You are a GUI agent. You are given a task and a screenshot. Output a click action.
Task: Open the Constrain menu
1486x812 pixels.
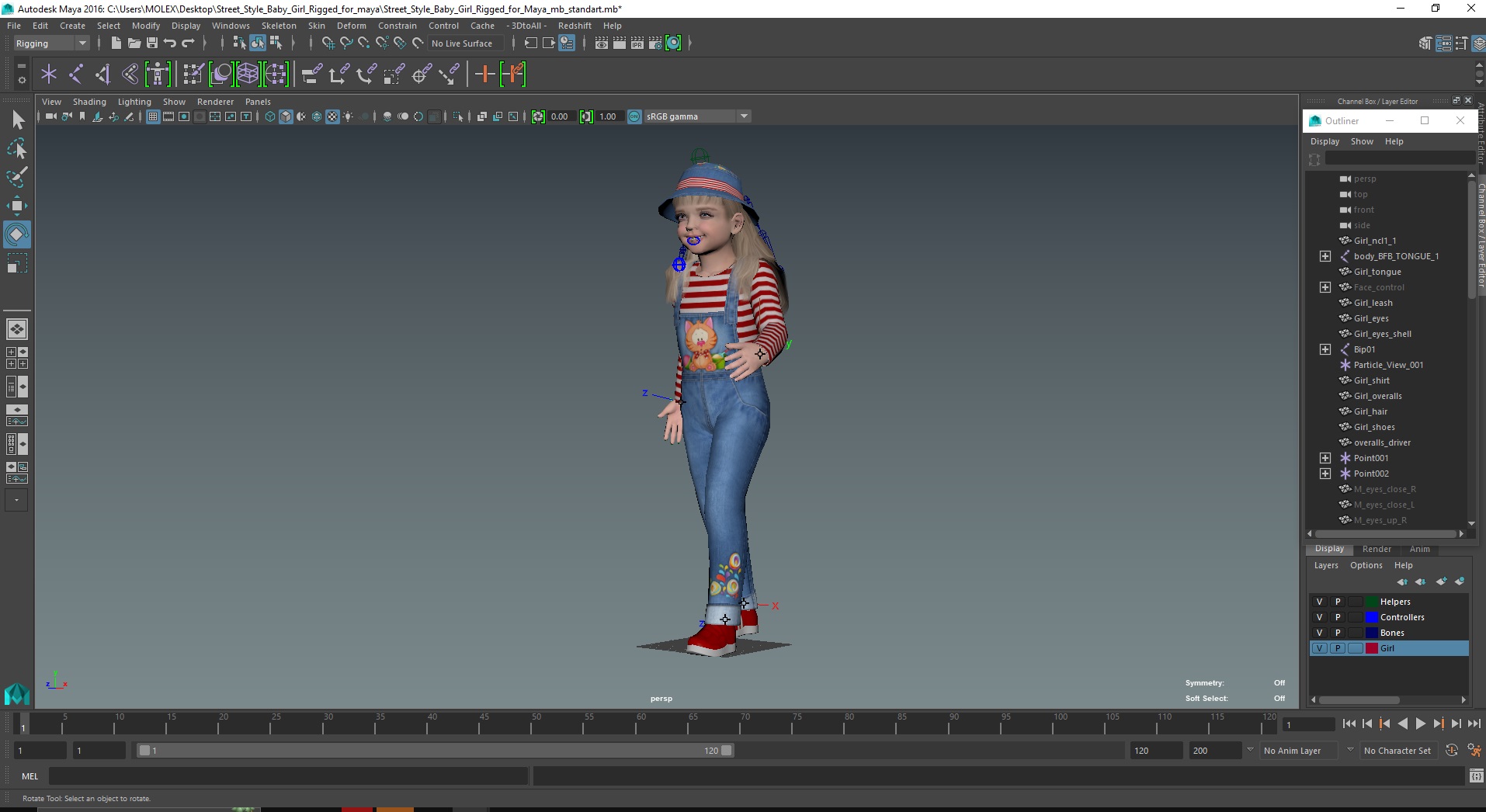coord(397,26)
